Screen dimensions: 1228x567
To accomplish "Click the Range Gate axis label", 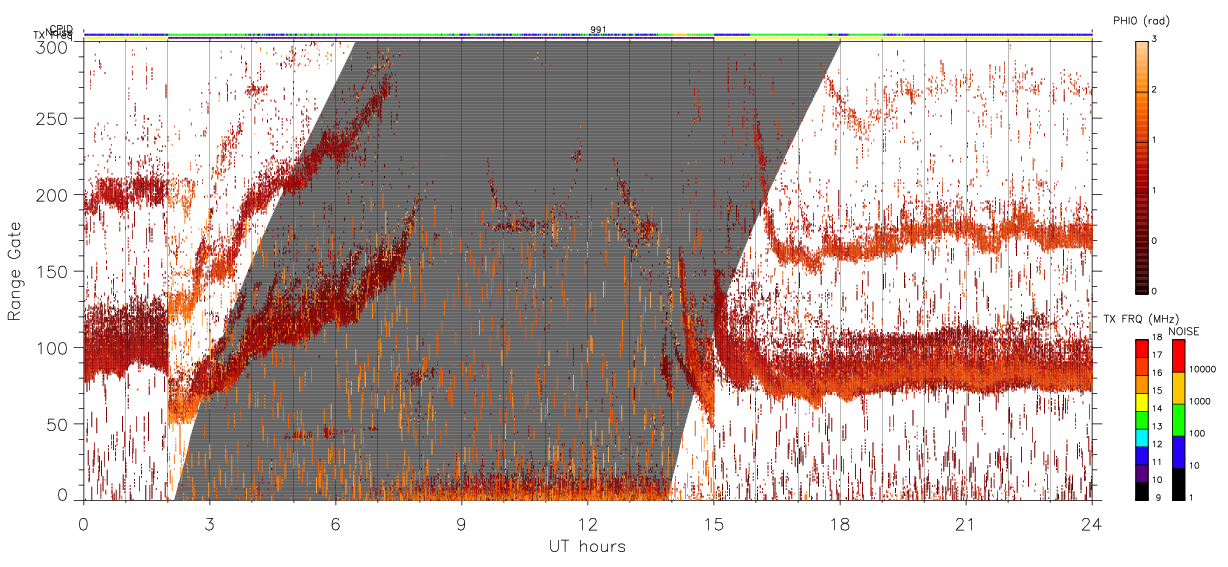I will pos(14,271).
